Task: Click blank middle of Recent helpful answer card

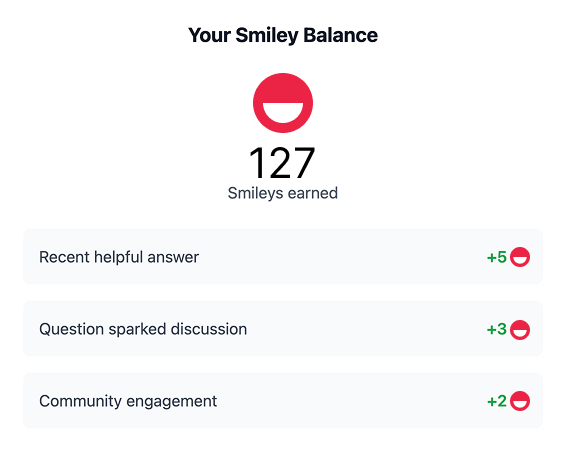Action: (x=342, y=257)
